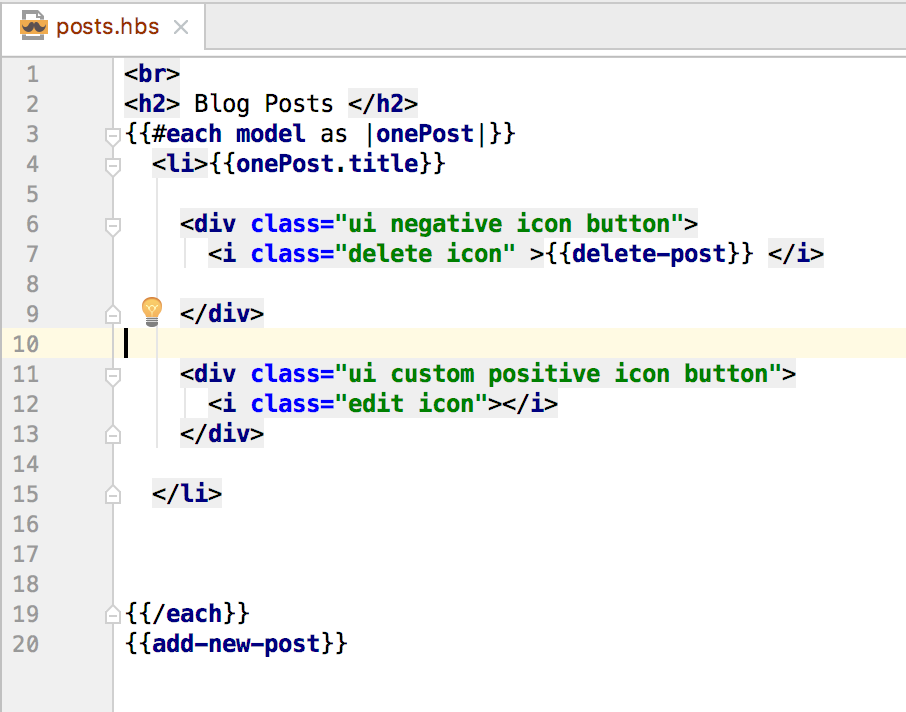Click line number 20 in the gutter
Screen dimensions: 906x712
pos(26,643)
